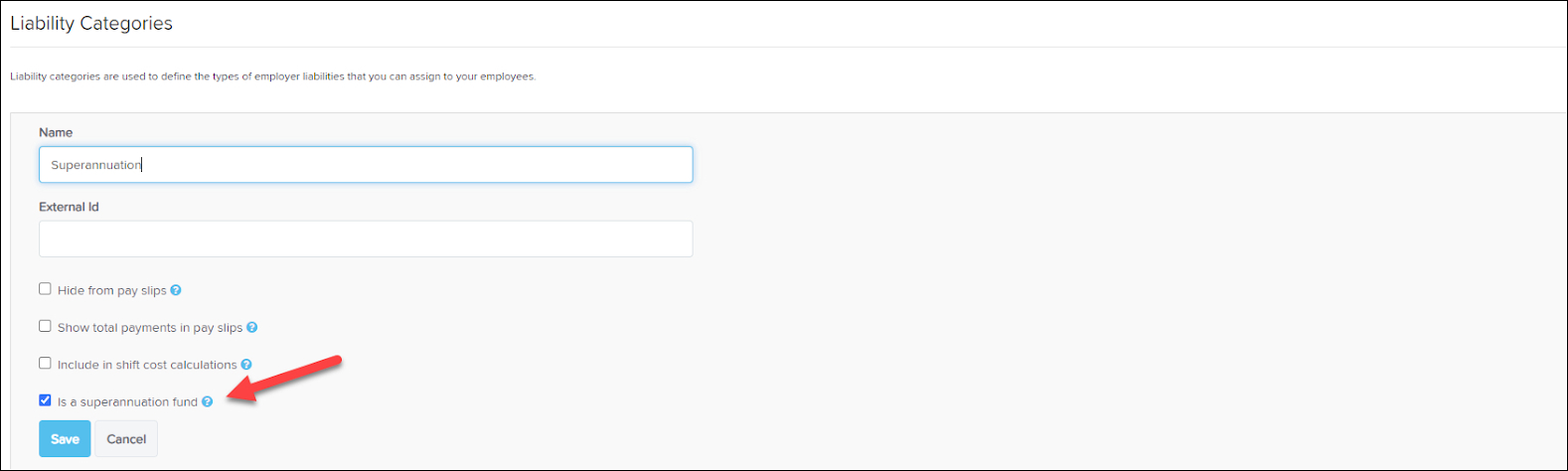Click into the empty External Id field
The height and width of the screenshot is (471, 1568).
(366, 239)
